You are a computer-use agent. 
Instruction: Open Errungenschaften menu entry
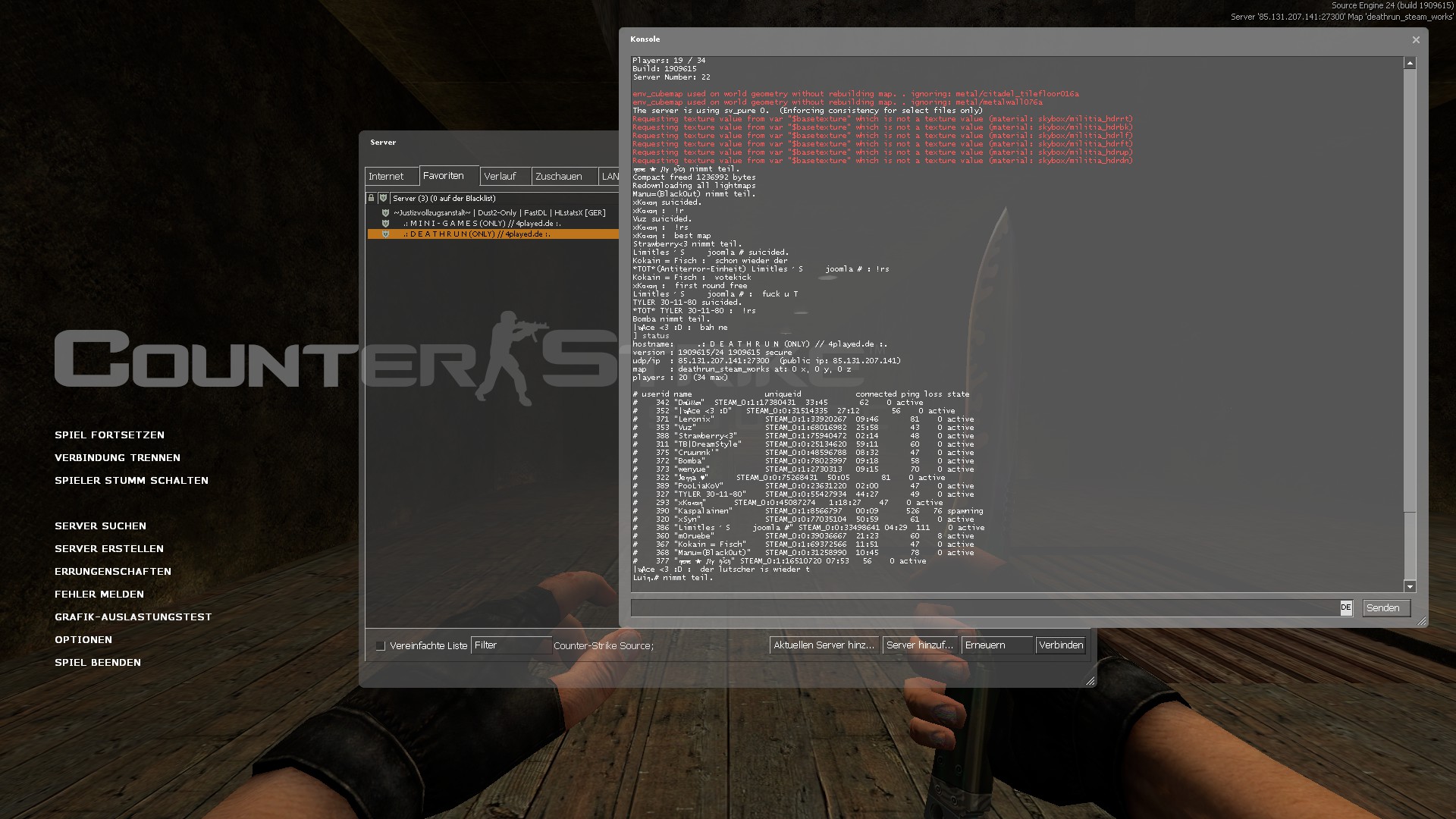click(113, 572)
